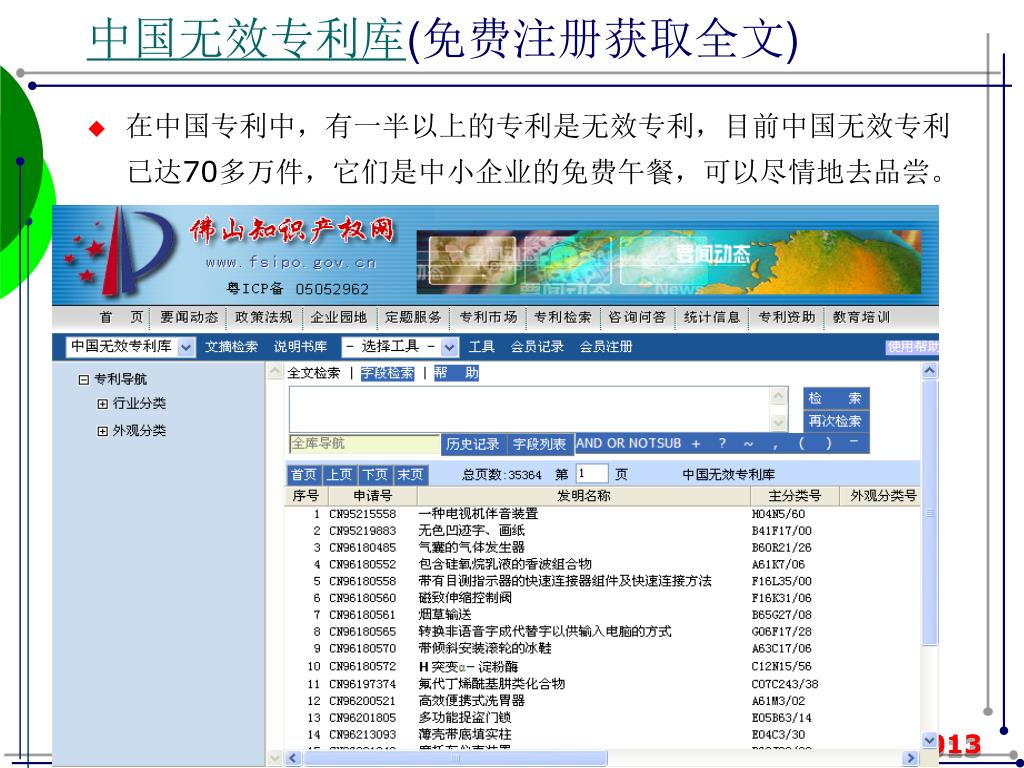Screen dimensions: 1024x768
Task: Click the 说明书库 link
Action: coord(300,347)
